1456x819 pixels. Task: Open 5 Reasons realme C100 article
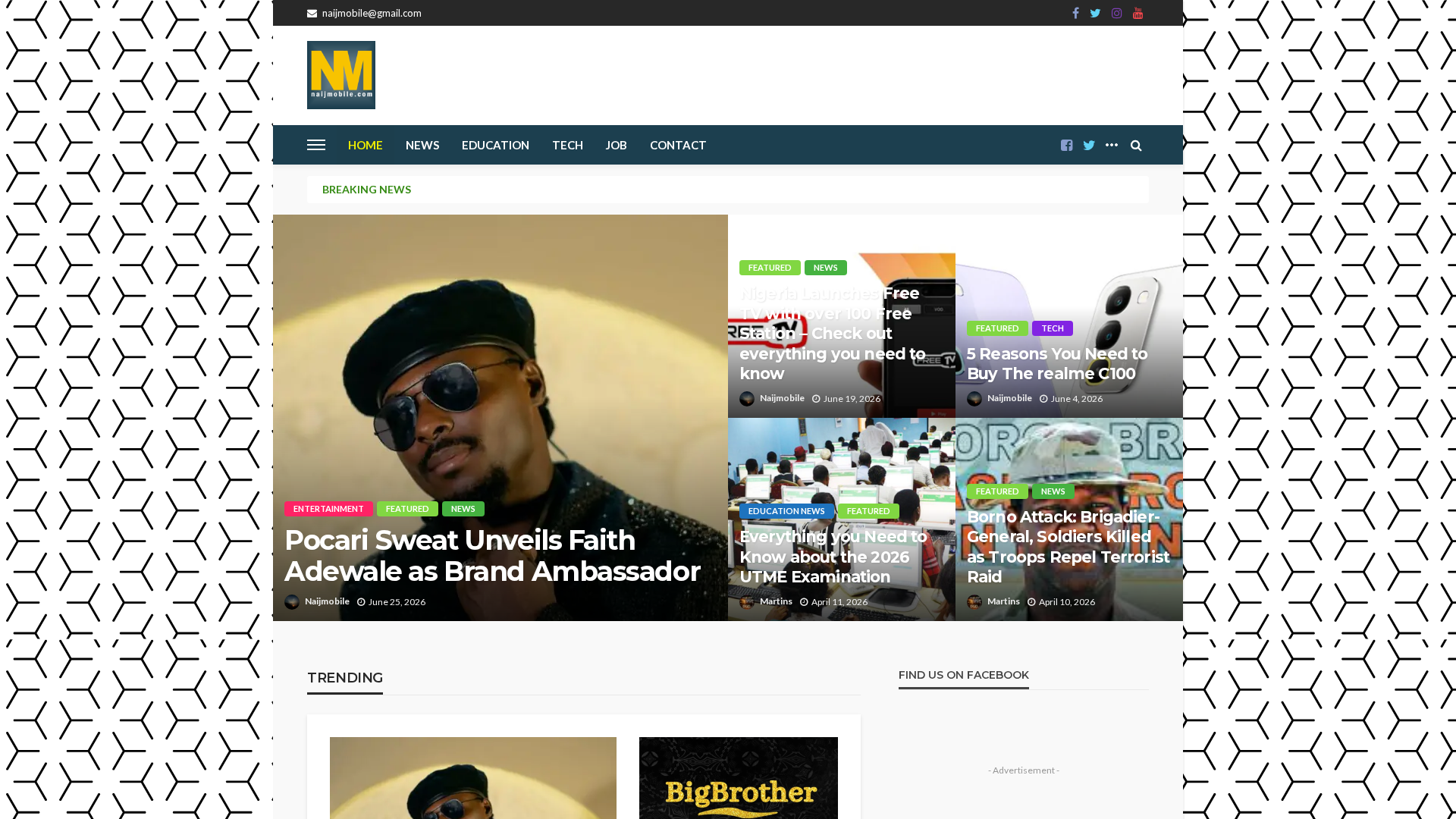(1057, 364)
